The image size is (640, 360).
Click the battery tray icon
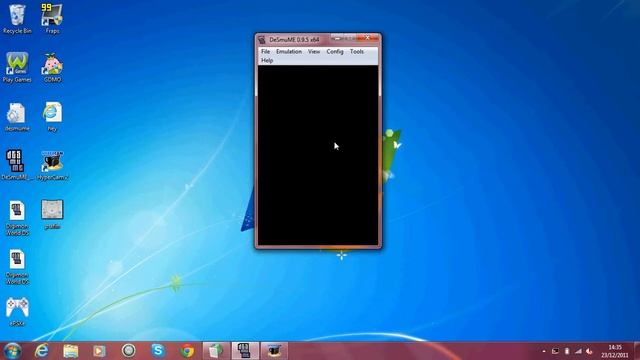point(567,351)
